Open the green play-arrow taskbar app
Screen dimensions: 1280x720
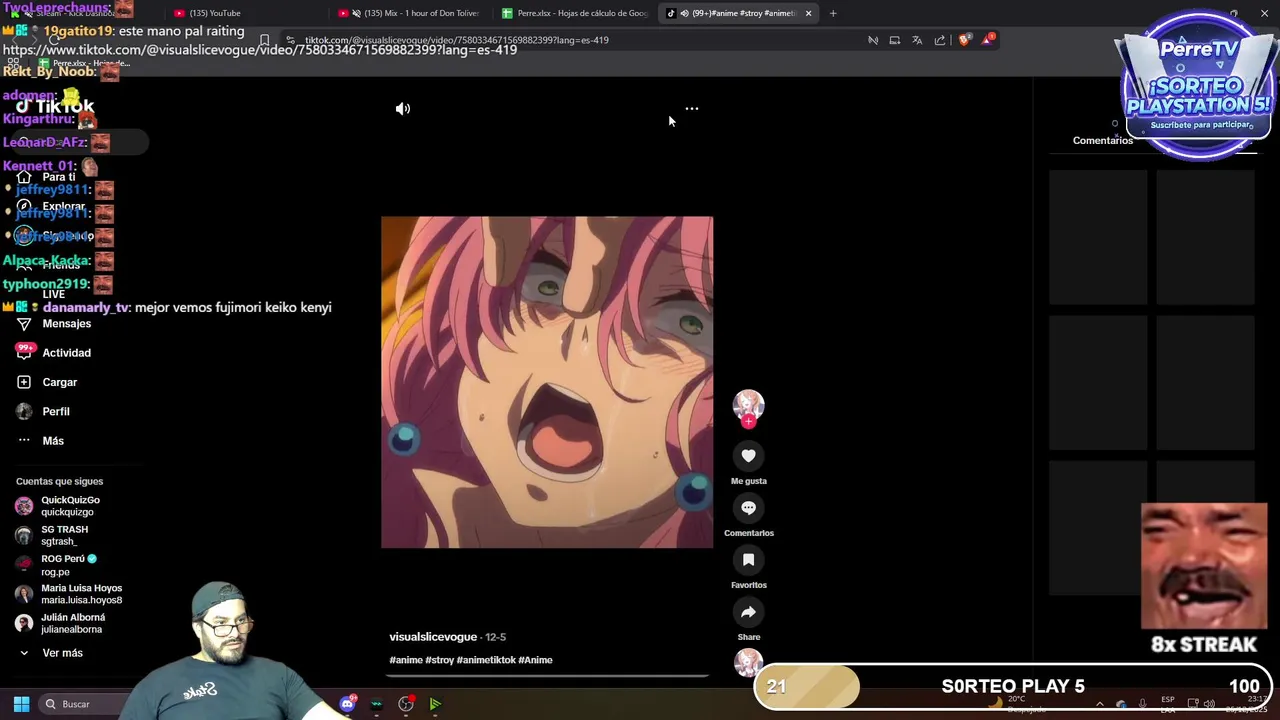pyautogui.click(x=435, y=704)
